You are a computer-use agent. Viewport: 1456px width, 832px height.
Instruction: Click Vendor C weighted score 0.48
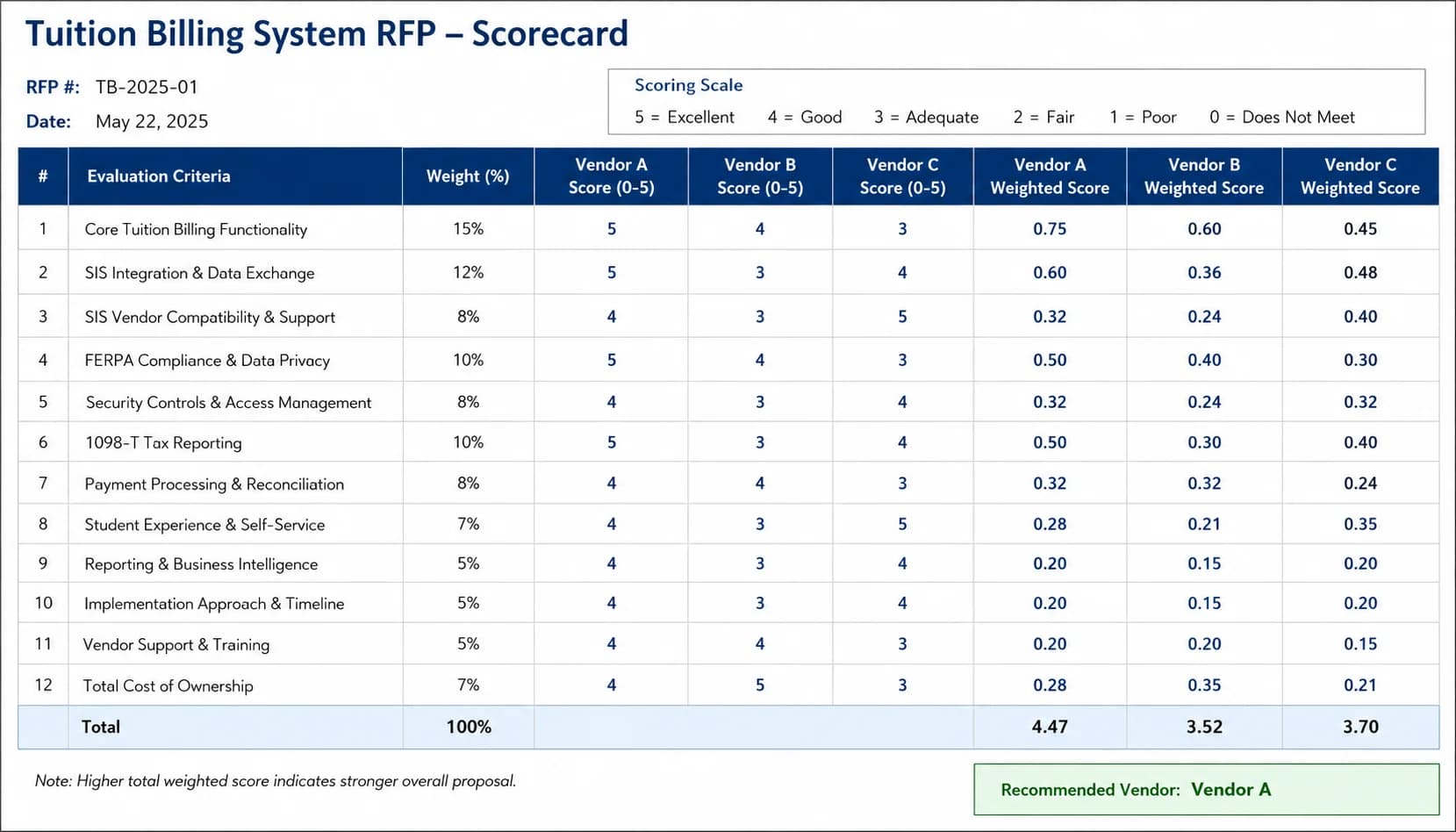[1360, 272]
